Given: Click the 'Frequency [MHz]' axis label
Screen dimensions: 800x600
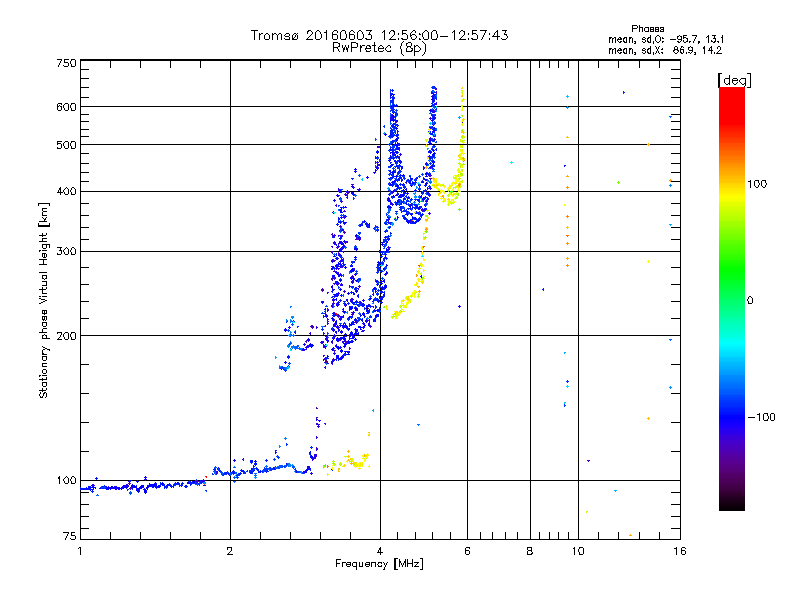Looking at the screenshot, I should pos(379,564).
